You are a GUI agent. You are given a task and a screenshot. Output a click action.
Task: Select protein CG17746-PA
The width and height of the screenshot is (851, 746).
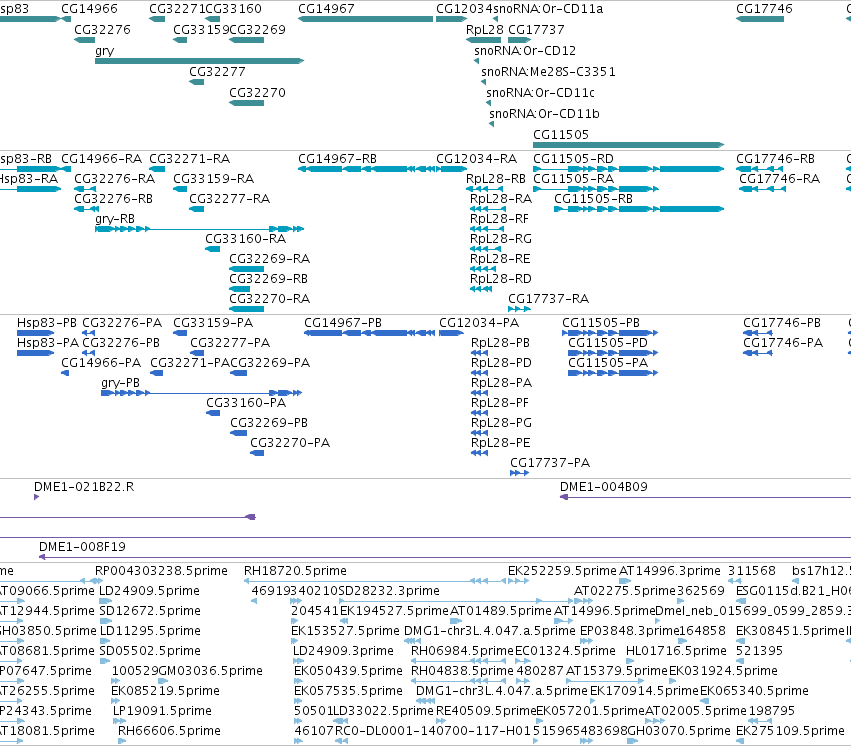pos(783,343)
